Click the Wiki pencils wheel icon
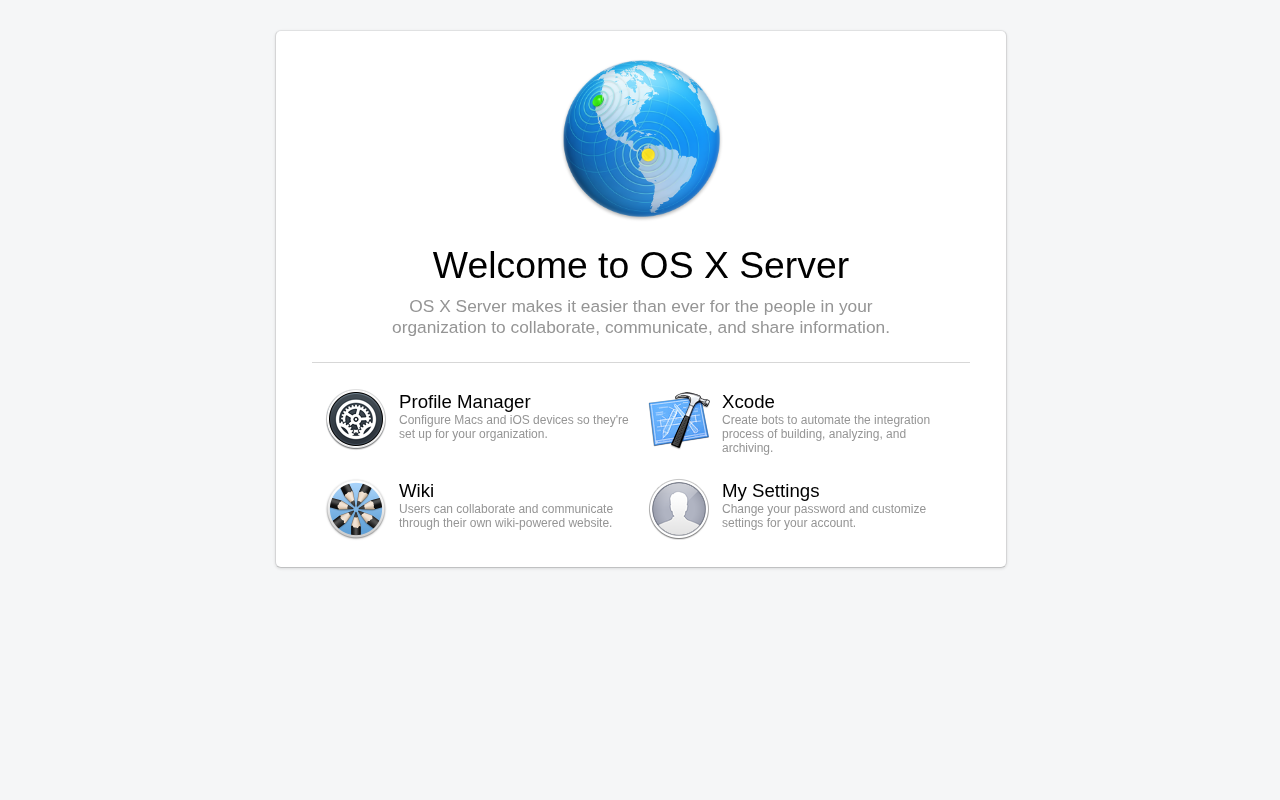1280x800 pixels. (x=356, y=509)
